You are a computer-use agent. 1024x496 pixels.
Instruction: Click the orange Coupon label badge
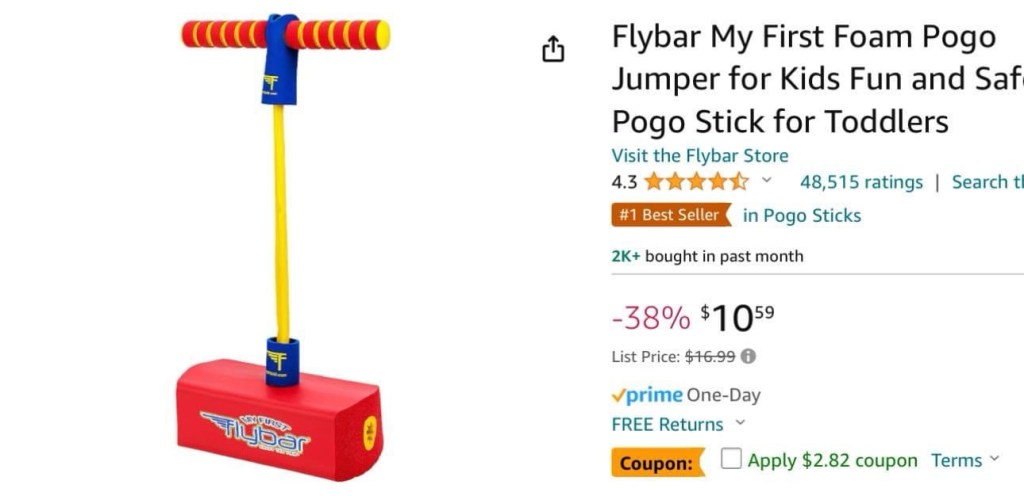[x=656, y=463]
